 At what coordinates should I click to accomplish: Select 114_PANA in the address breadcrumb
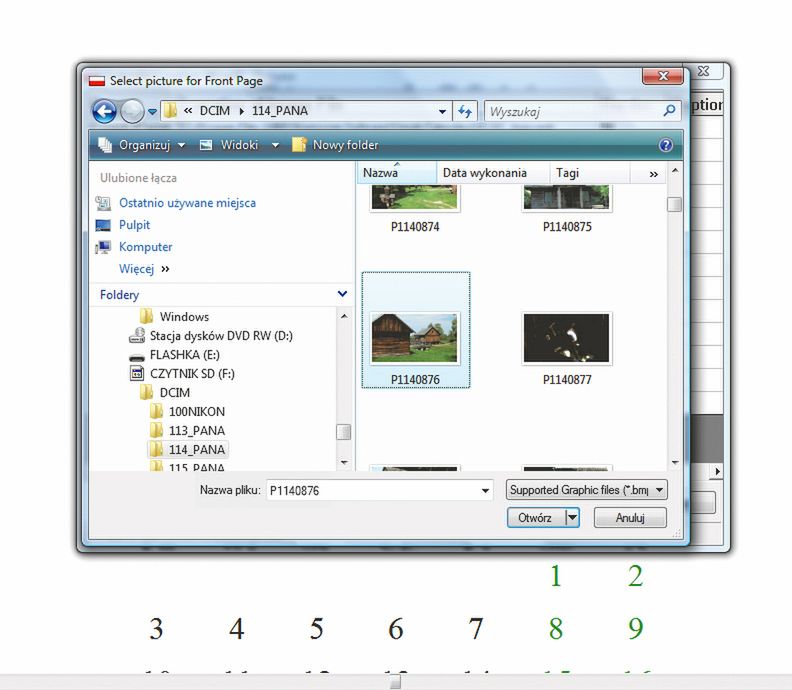[x=280, y=111]
